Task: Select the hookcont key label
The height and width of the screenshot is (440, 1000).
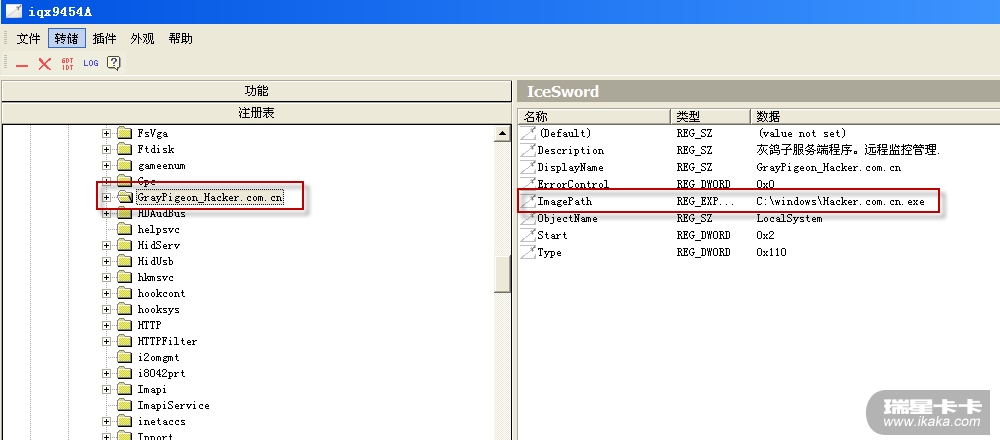Action: pos(161,293)
